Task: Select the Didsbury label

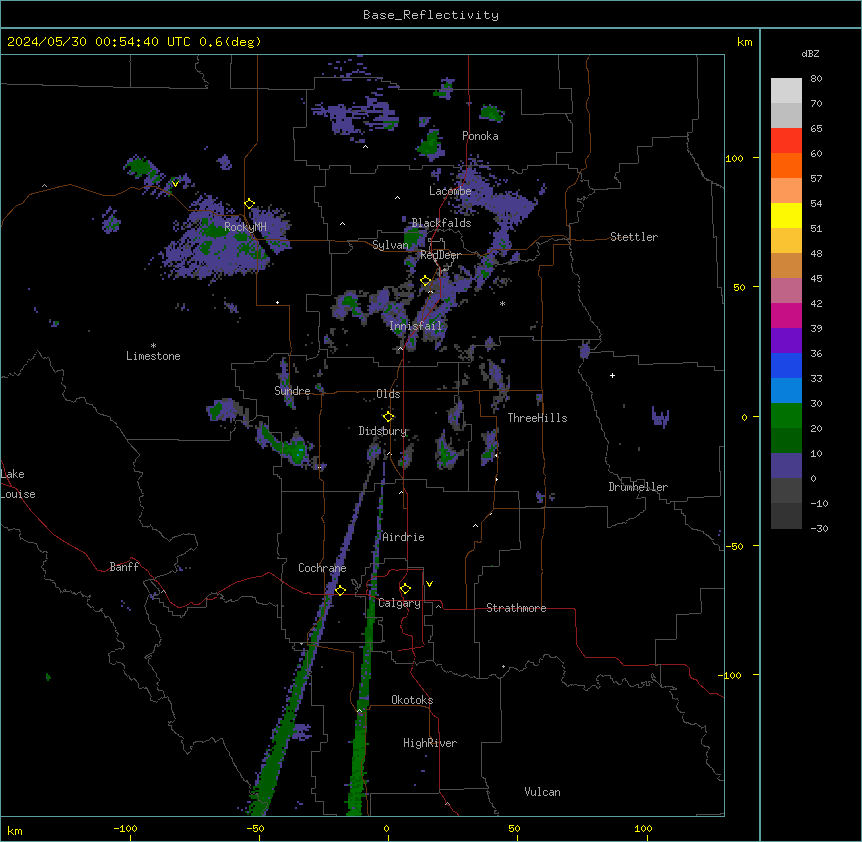Action: coord(383,431)
